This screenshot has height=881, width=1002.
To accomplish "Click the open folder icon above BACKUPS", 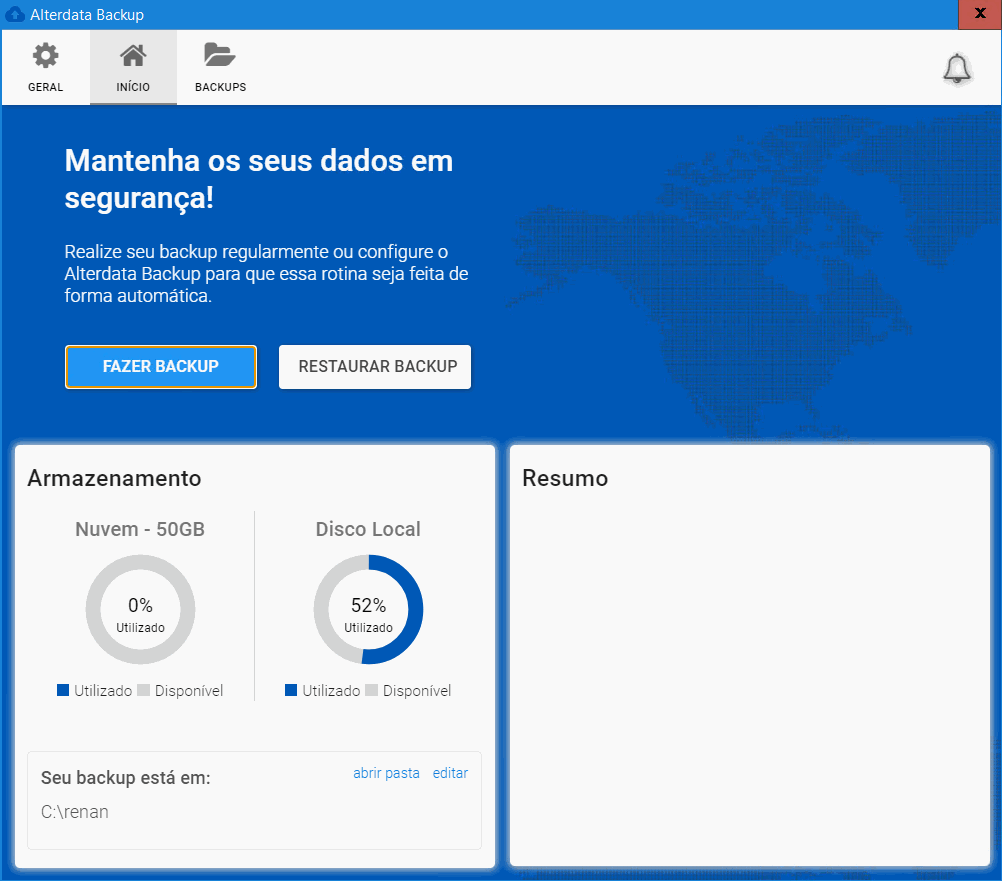I will 219,55.
